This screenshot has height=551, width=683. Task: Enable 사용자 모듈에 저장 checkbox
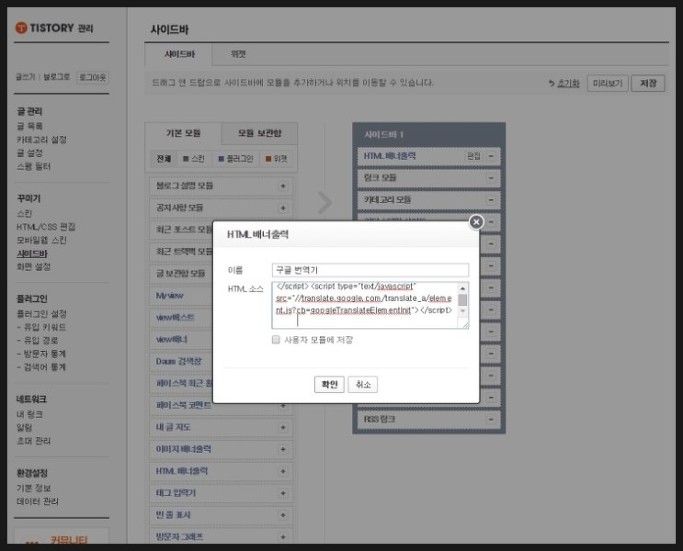(x=276, y=340)
